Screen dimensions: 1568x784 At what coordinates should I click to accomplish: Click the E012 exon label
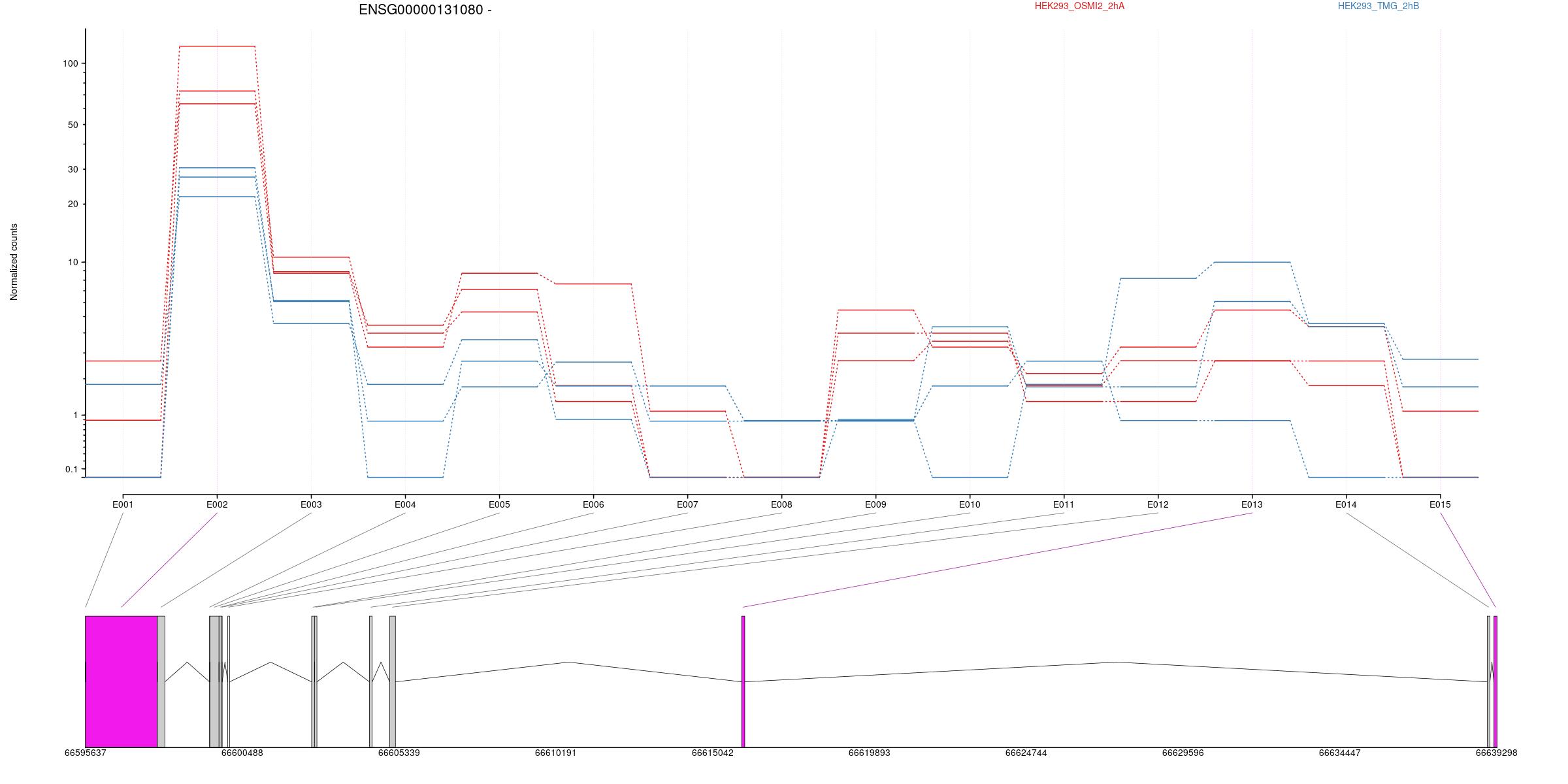(x=1158, y=504)
